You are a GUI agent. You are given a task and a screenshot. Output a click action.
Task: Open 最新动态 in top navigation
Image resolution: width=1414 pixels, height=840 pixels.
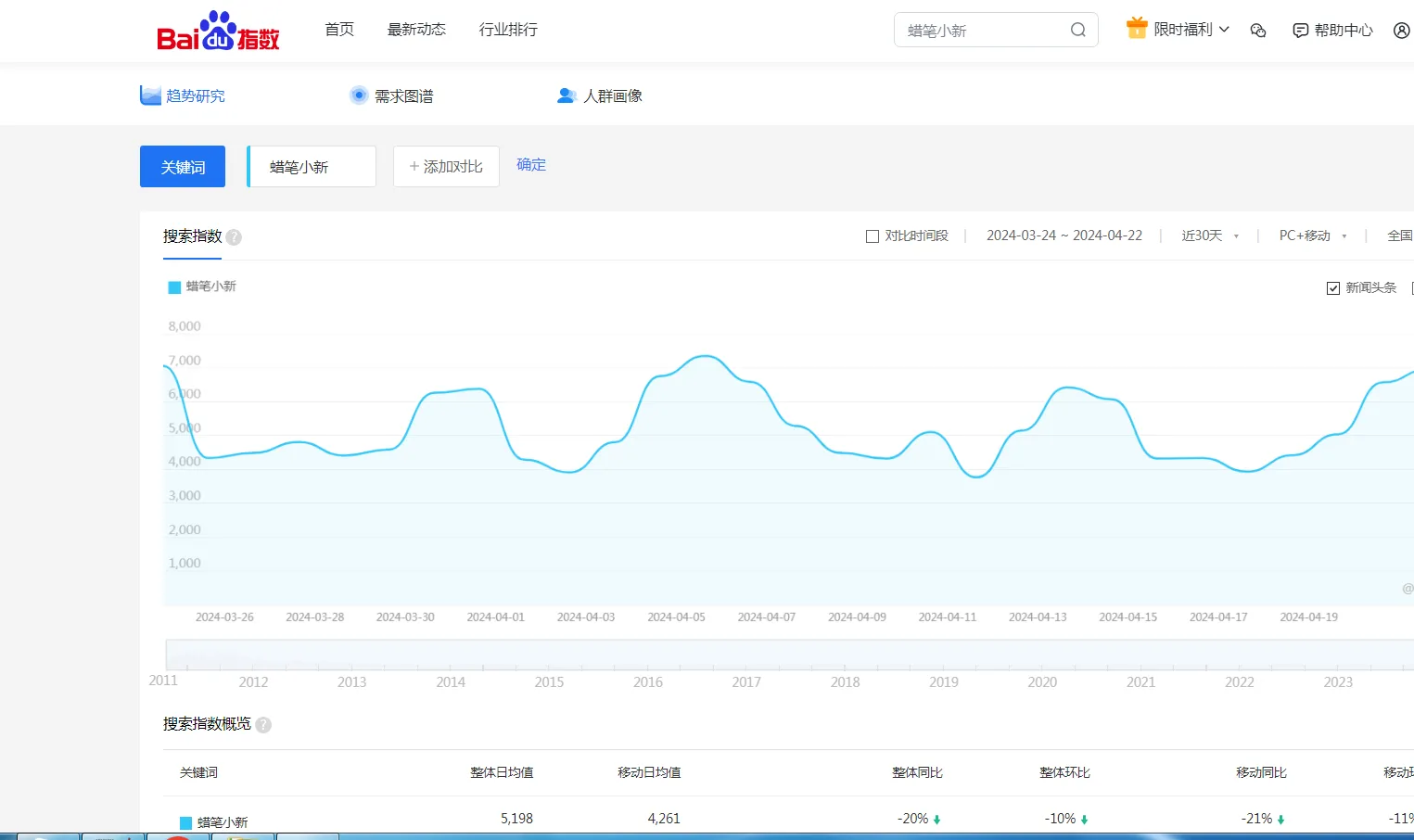[416, 30]
